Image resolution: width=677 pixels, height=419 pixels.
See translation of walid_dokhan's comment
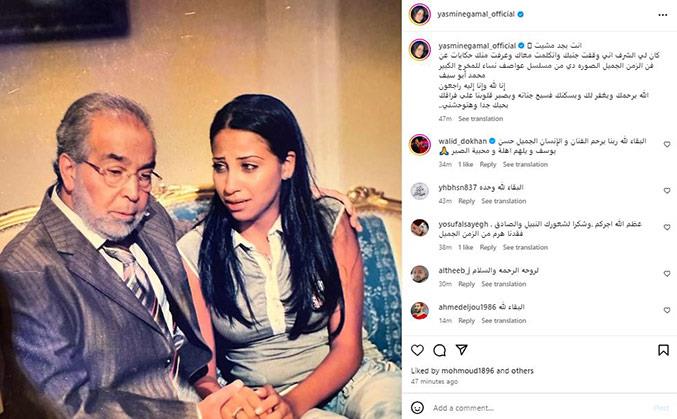tap(525, 165)
